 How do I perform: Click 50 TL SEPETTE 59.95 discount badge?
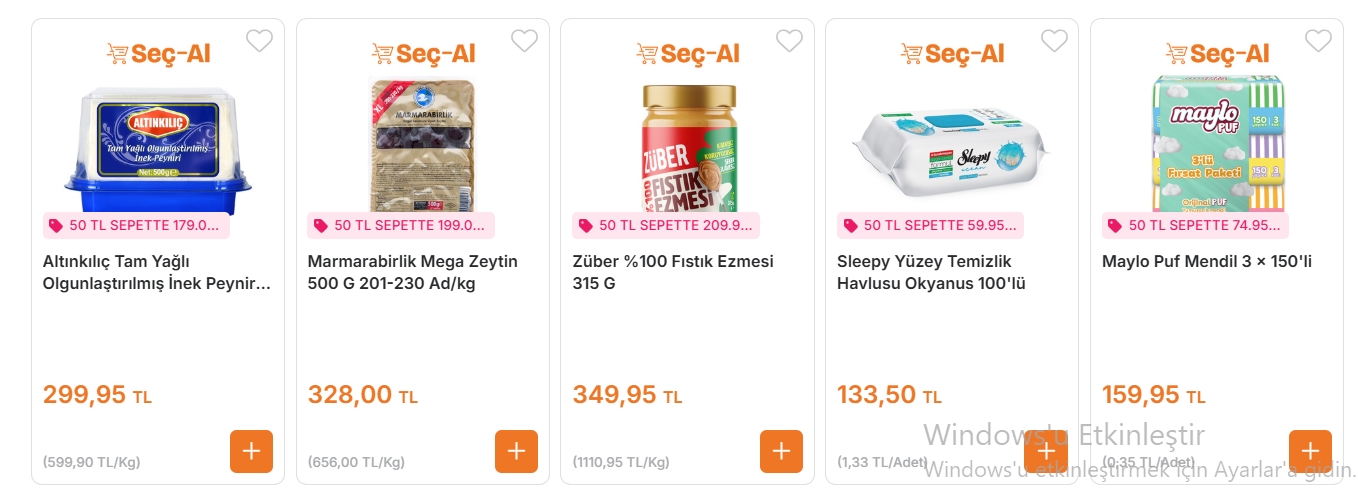(x=930, y=226)
